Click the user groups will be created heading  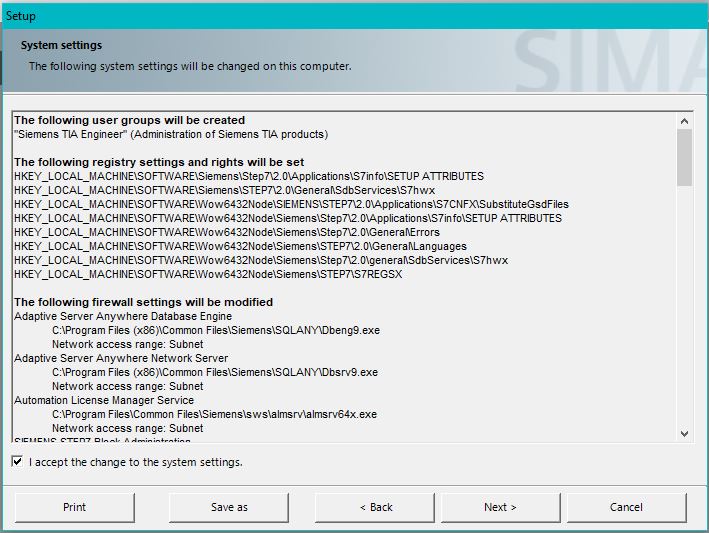click(129, 120)
